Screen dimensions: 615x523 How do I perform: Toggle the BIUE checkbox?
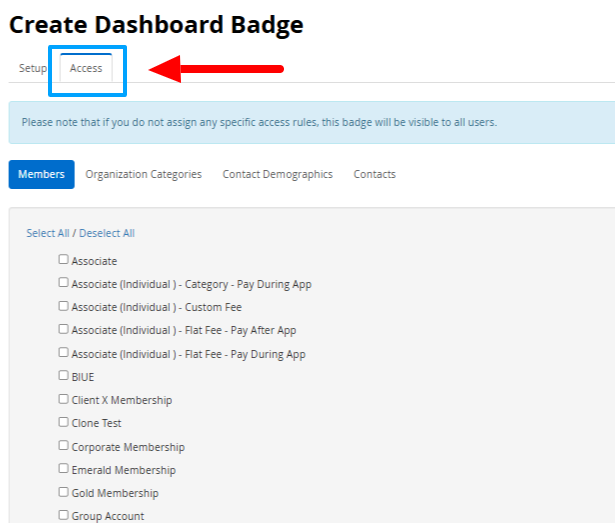(x=64, y=376)
